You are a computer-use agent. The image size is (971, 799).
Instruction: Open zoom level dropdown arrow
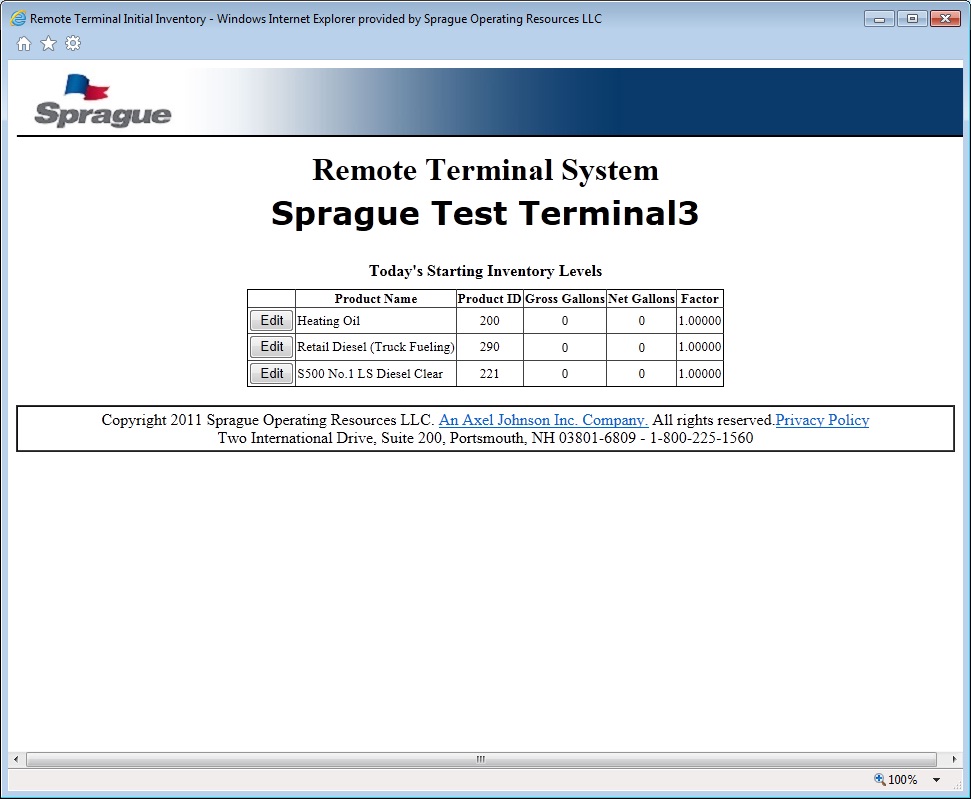[936, 780]
